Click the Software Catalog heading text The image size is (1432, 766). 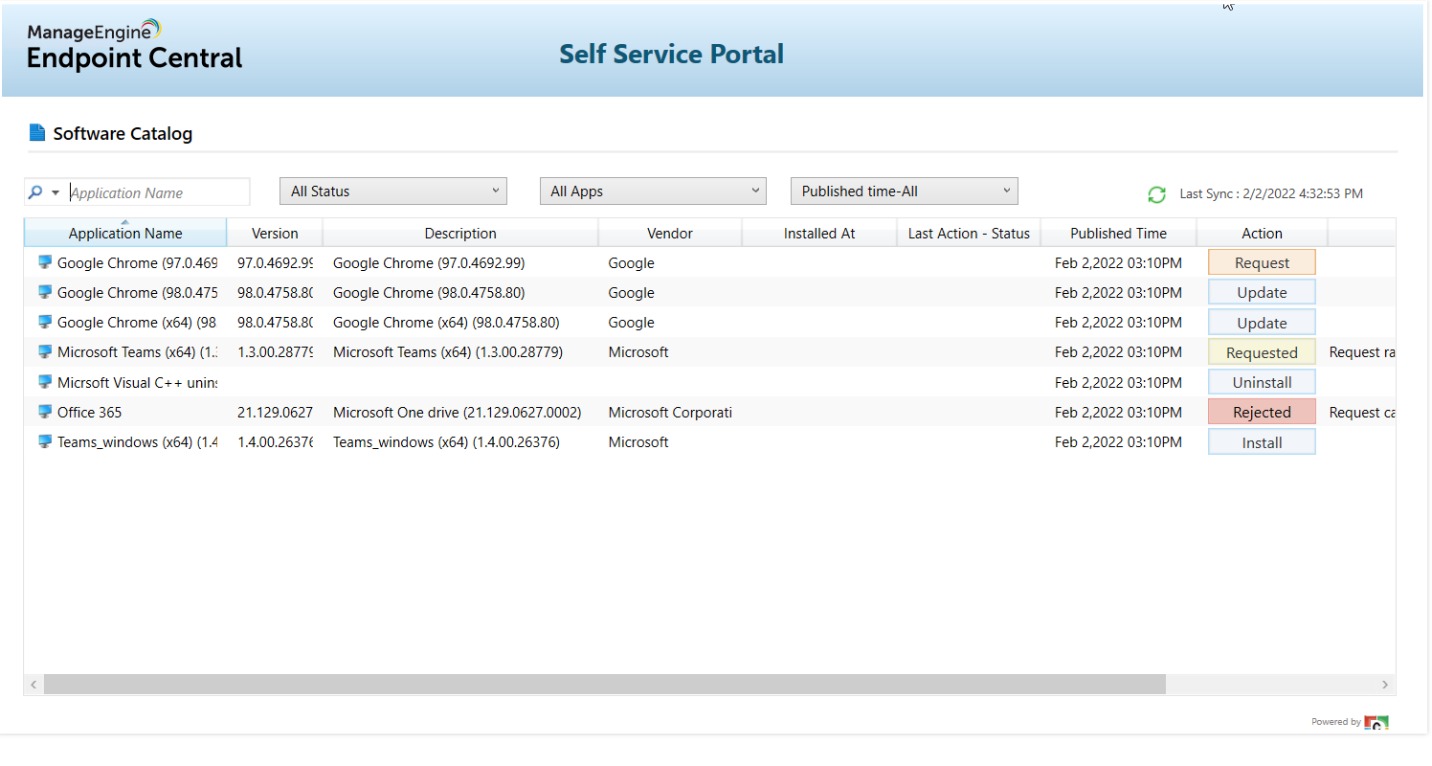point(123,133)
